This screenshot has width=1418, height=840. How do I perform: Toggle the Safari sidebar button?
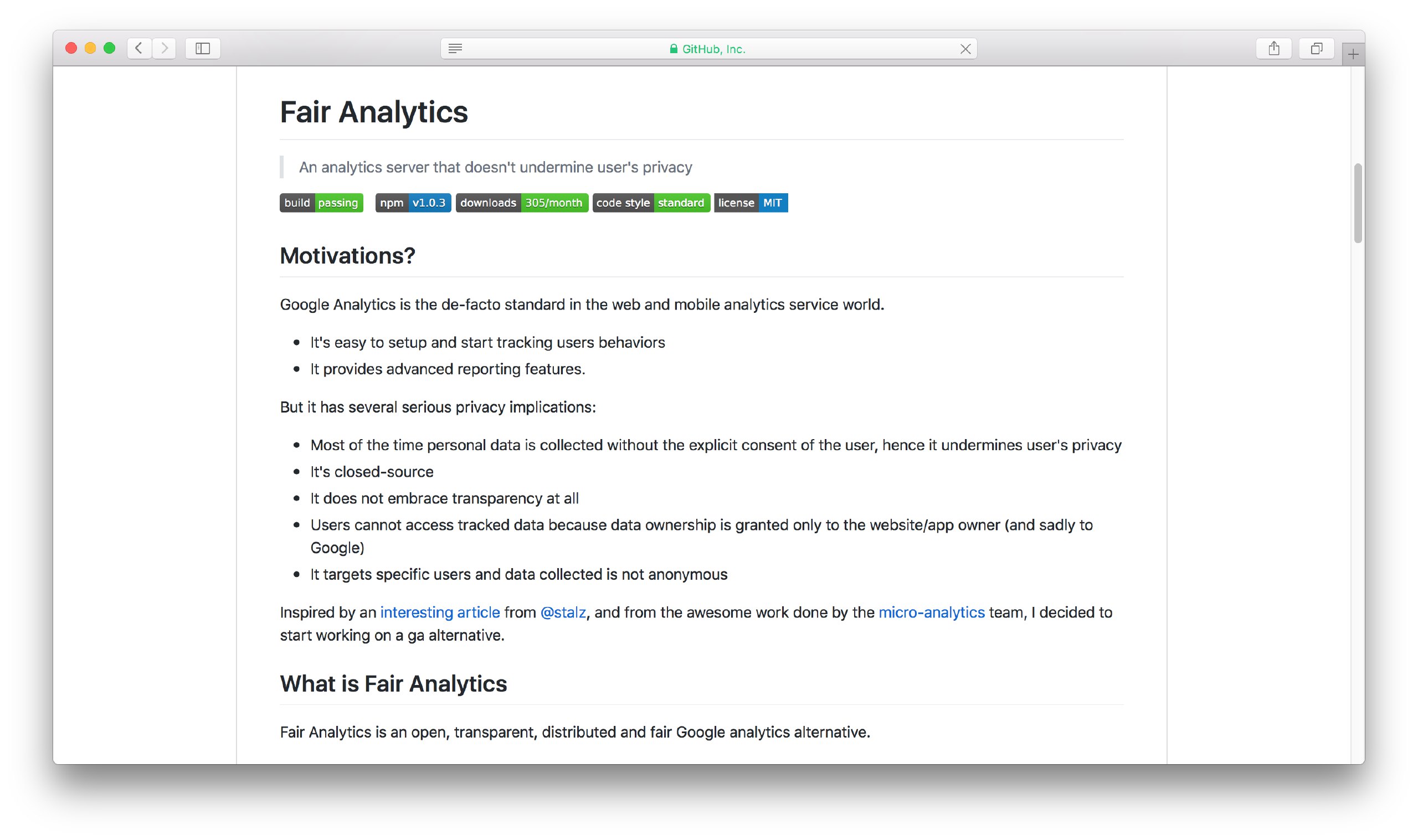(203, 49)
